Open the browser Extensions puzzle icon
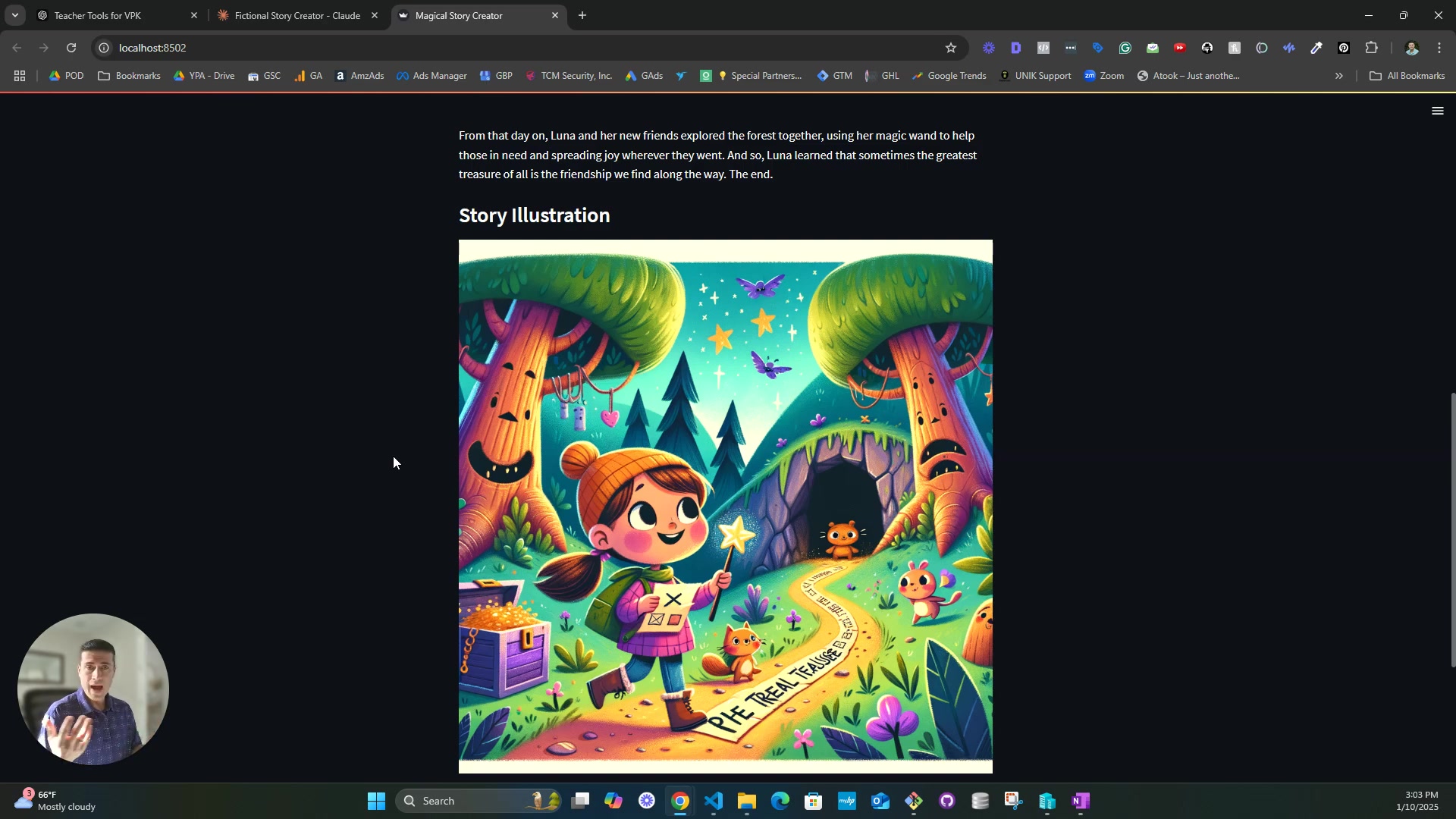1456x819 pixels. [1371, 48]
